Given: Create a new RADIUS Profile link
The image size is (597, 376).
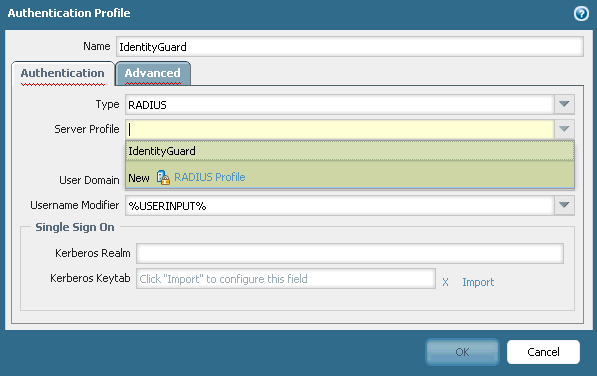Looking at the screenshot, I should tap(209, 177).
